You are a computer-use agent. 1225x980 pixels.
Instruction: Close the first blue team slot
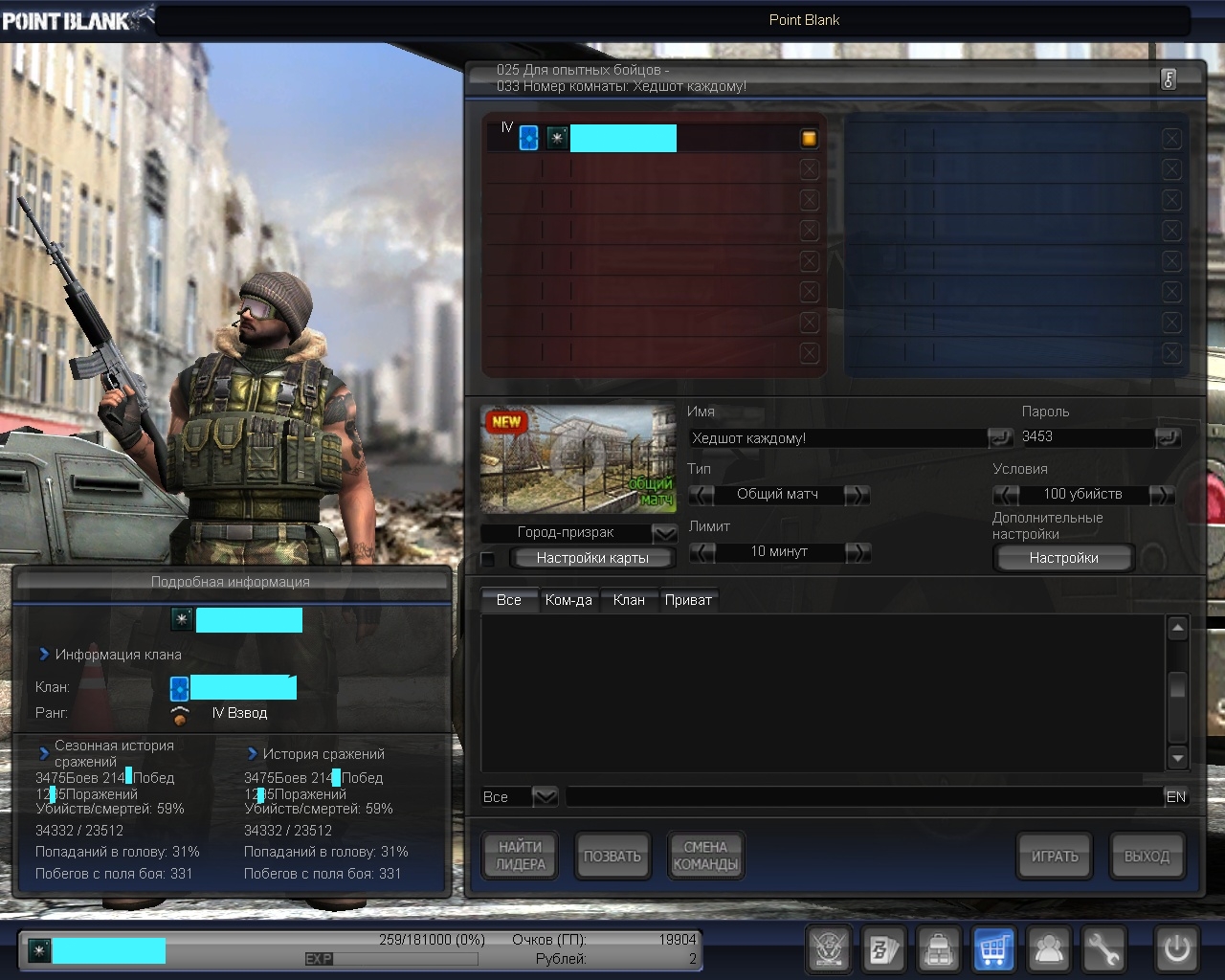tap(1171, 139)
